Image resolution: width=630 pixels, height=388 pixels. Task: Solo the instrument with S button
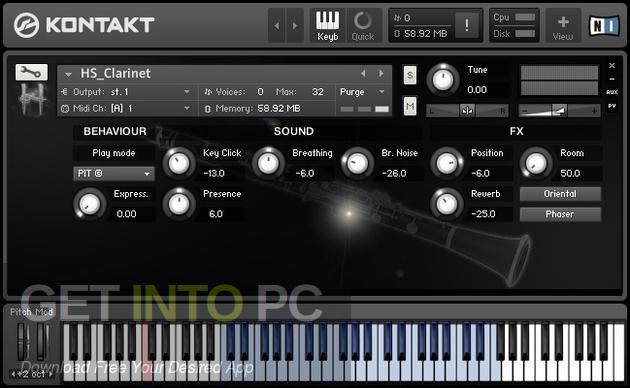pyautogui.click(x=410, y=75)
